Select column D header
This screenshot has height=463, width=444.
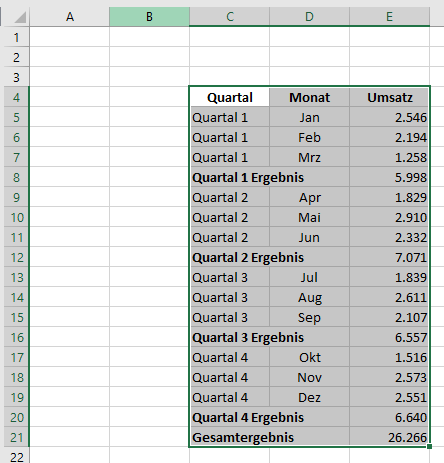tap(309, 17)
